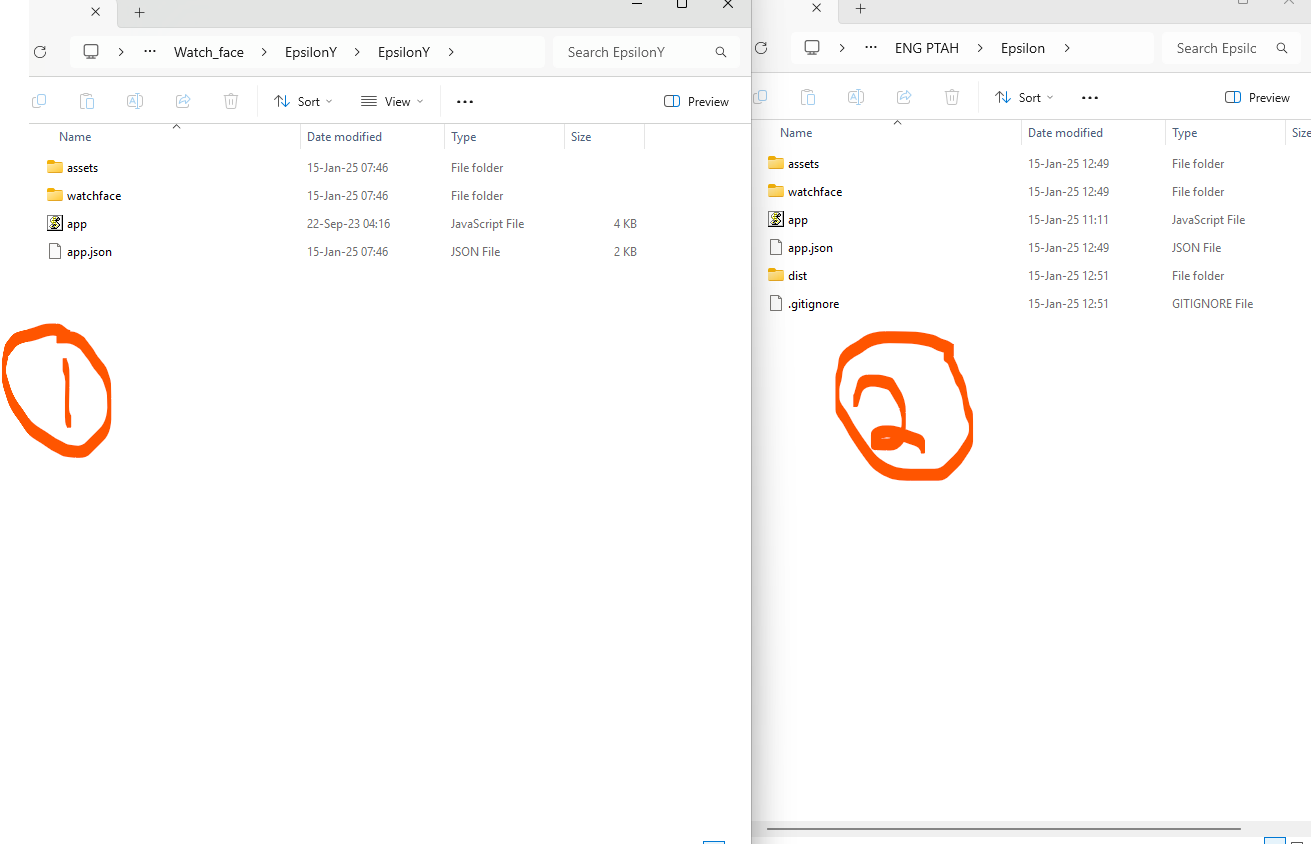The height and width of the screenshot is (844, 1311).
Task: Expand the chevron after ENG PTAH in the address bar
Action: (x=980, y=48)
